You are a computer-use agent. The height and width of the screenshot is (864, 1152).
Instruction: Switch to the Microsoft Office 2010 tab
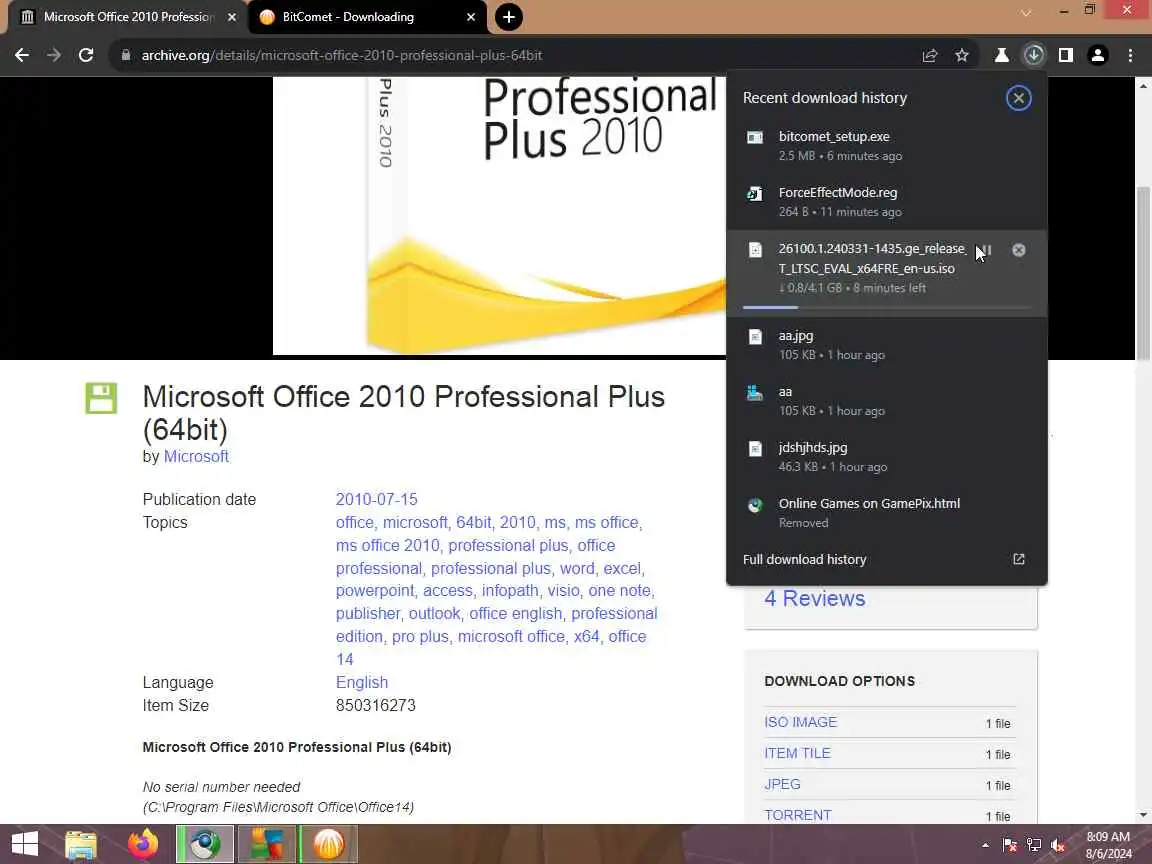126,17
